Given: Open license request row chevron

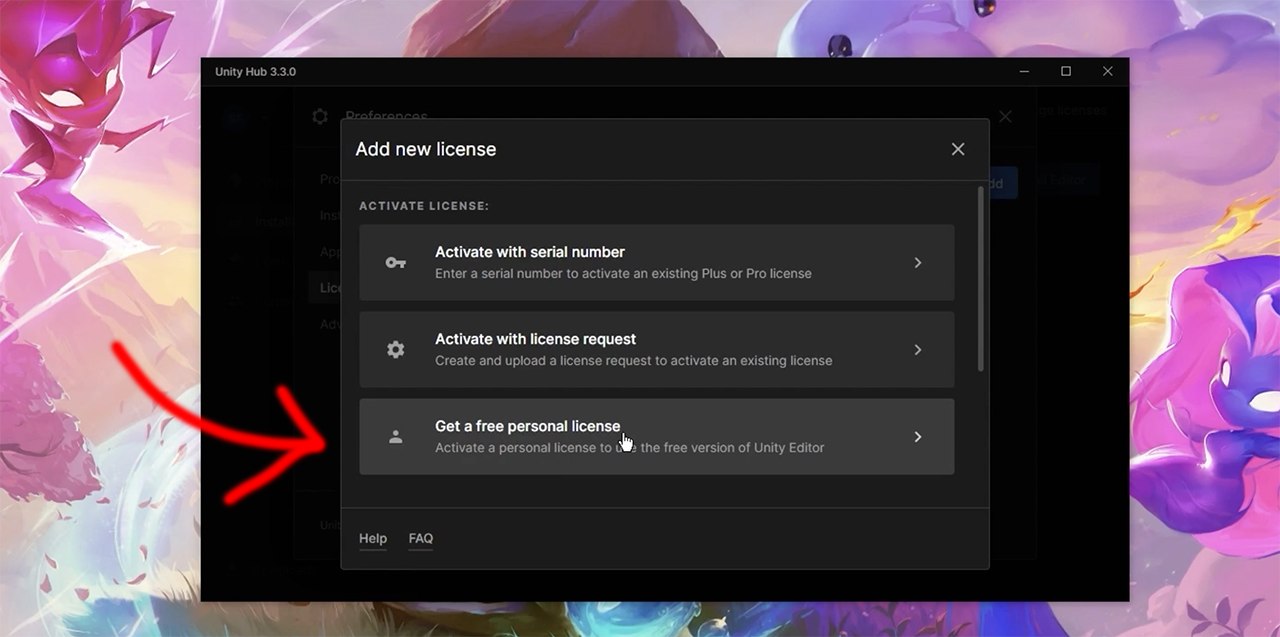Looking at the screenshot, I should tap(918, 350).
